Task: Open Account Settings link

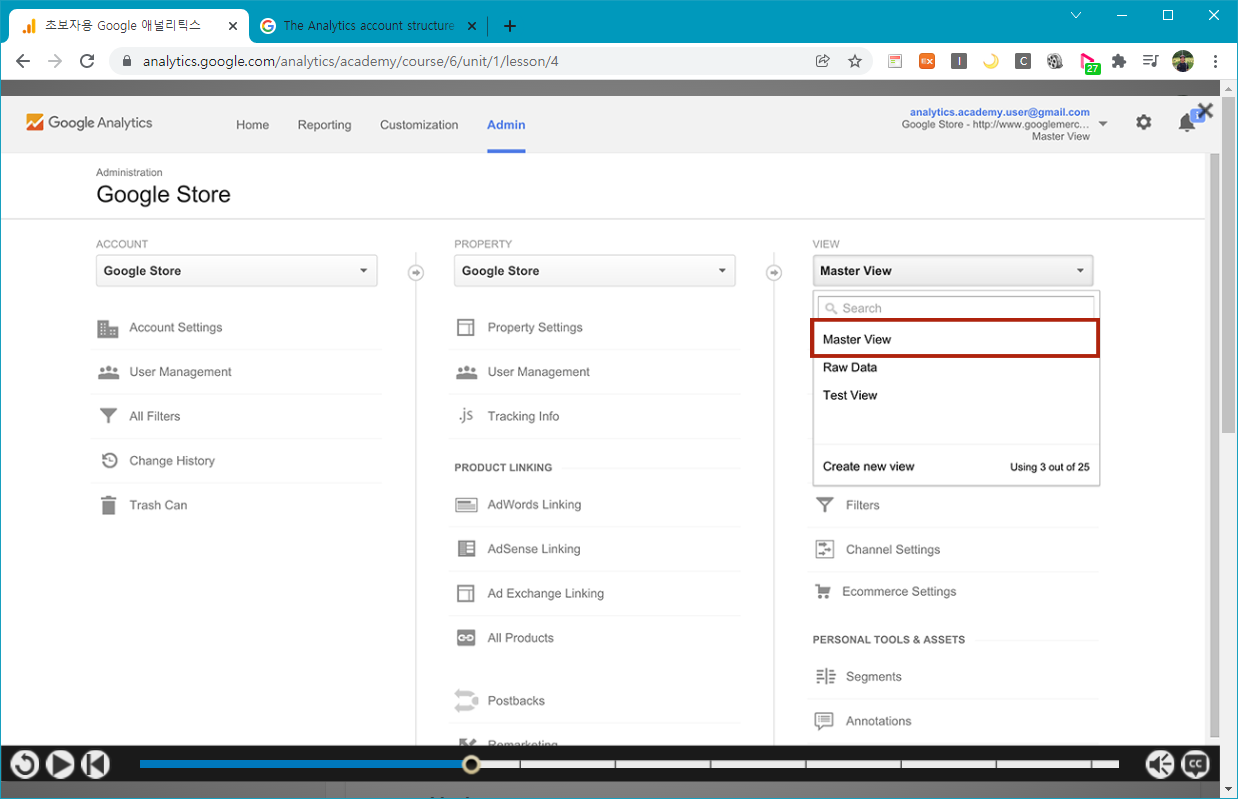Action: (x=176, y=328)
